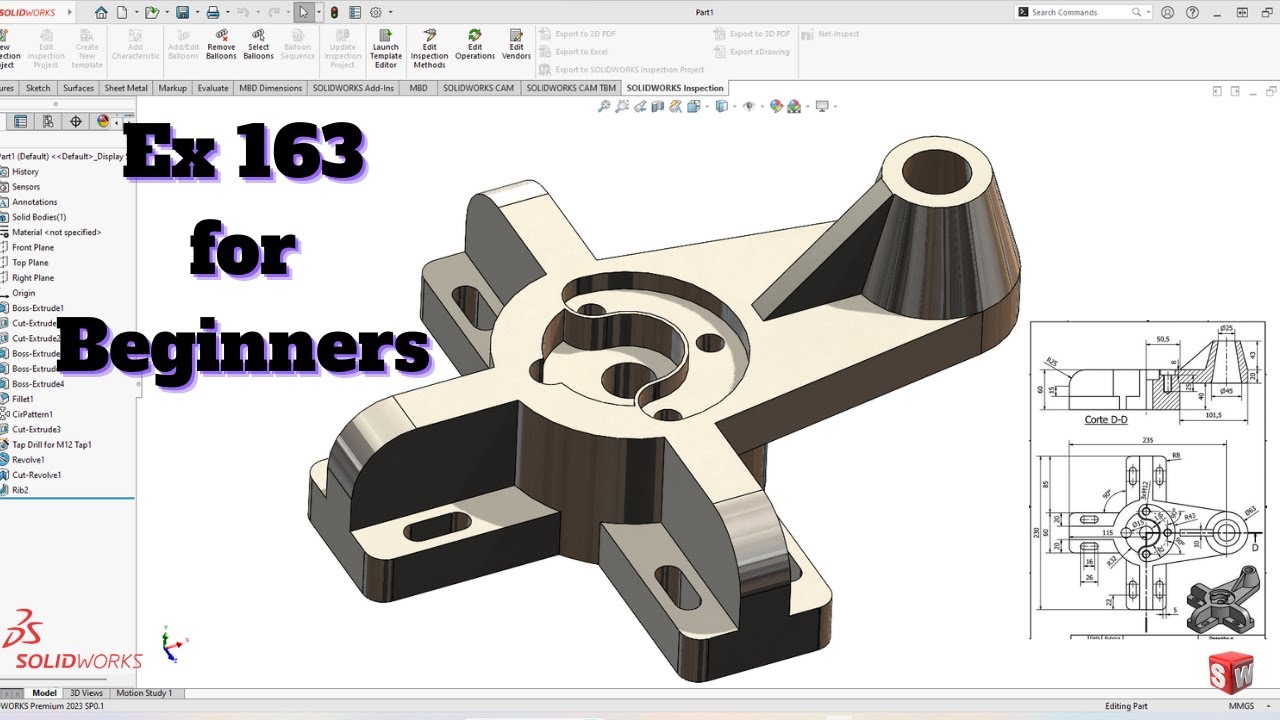Screen dimensions: 1280x720
Task: Click Edit Vendors
Action: coord(516,45)
